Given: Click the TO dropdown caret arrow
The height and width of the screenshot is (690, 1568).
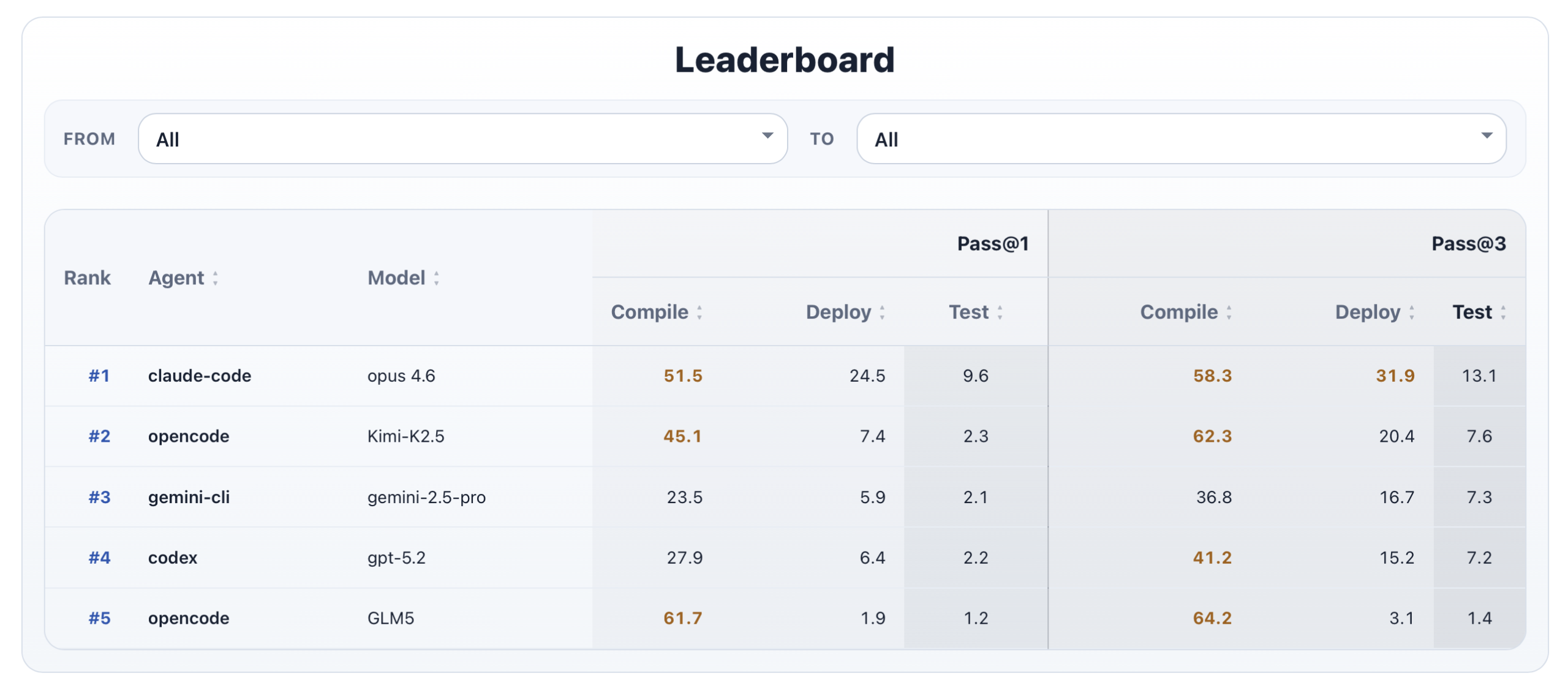Looking at the screenshot, I should point(1487,135).
